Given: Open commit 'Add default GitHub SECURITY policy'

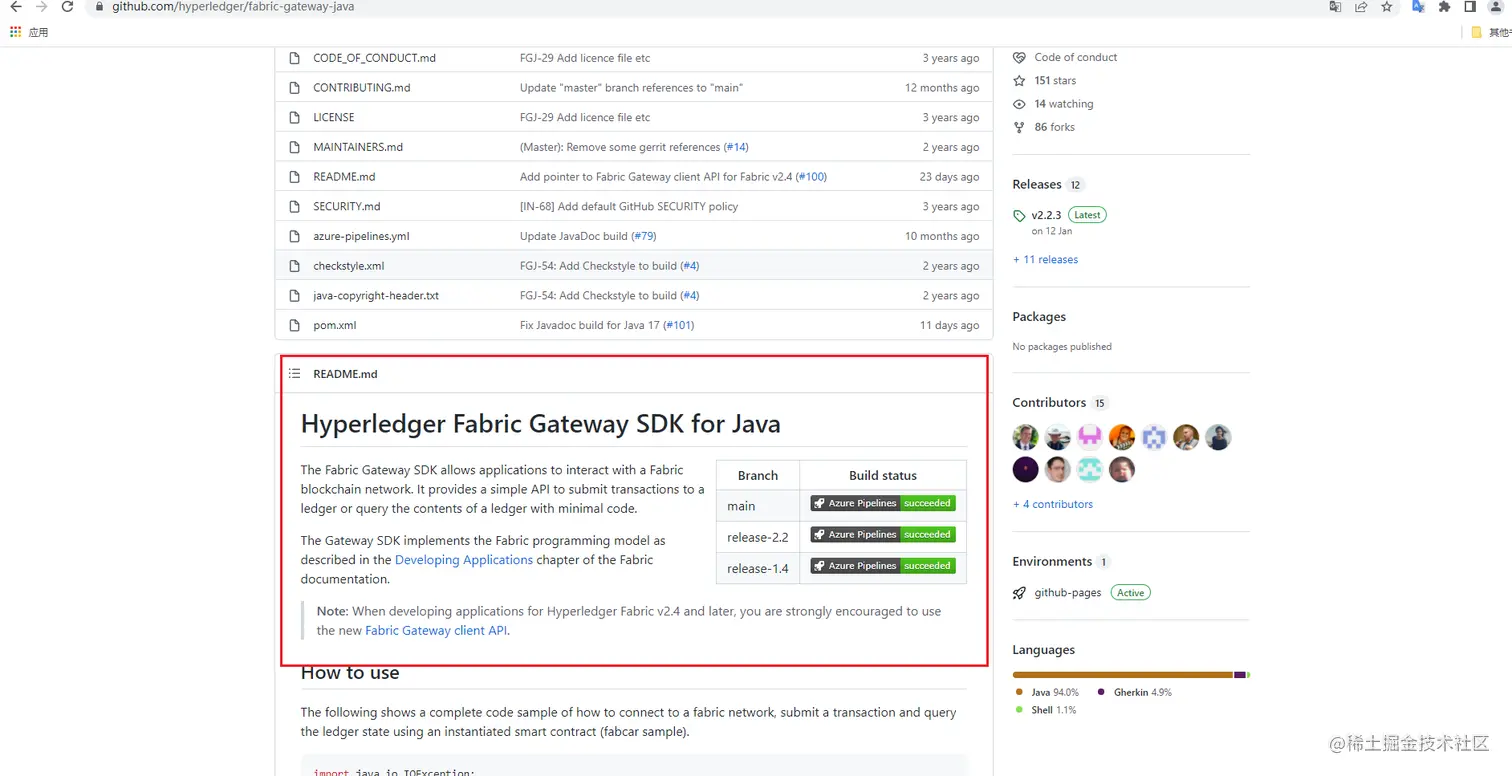Looking at the screenshot, I should (629, 206).
